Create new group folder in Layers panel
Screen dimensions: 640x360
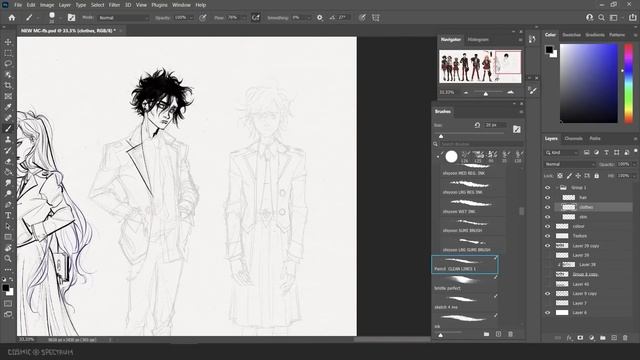(x=603, y=338)
